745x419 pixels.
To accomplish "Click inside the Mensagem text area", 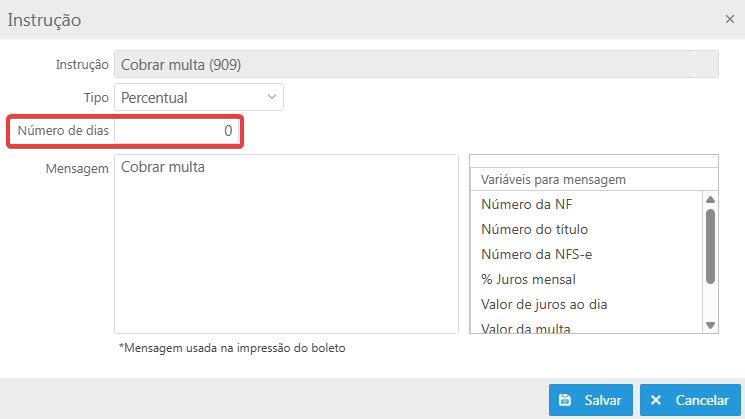I will pos(286,243).
